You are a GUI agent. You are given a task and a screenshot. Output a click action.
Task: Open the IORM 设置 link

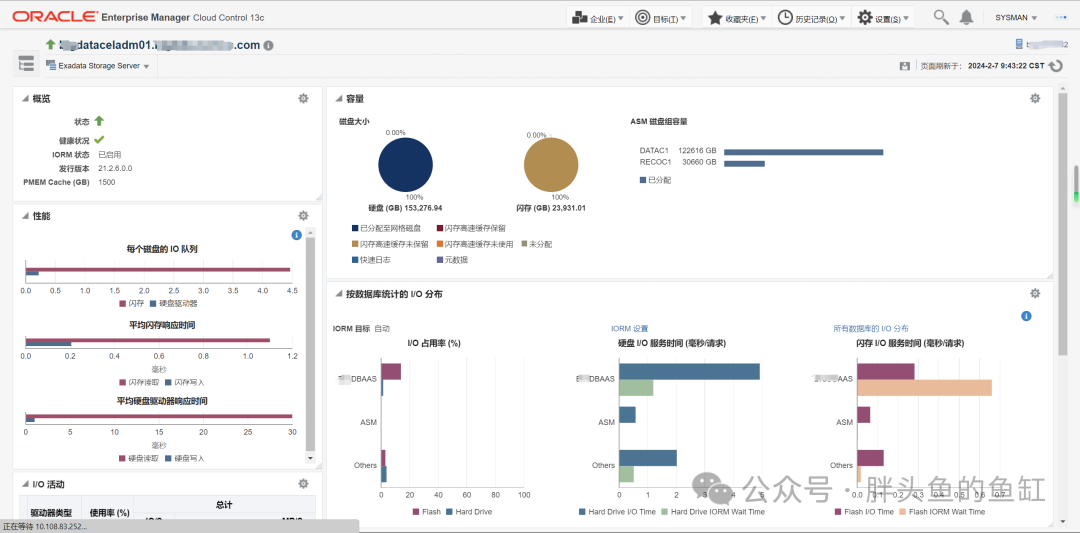pyautogui.click(x=629, y=329)
